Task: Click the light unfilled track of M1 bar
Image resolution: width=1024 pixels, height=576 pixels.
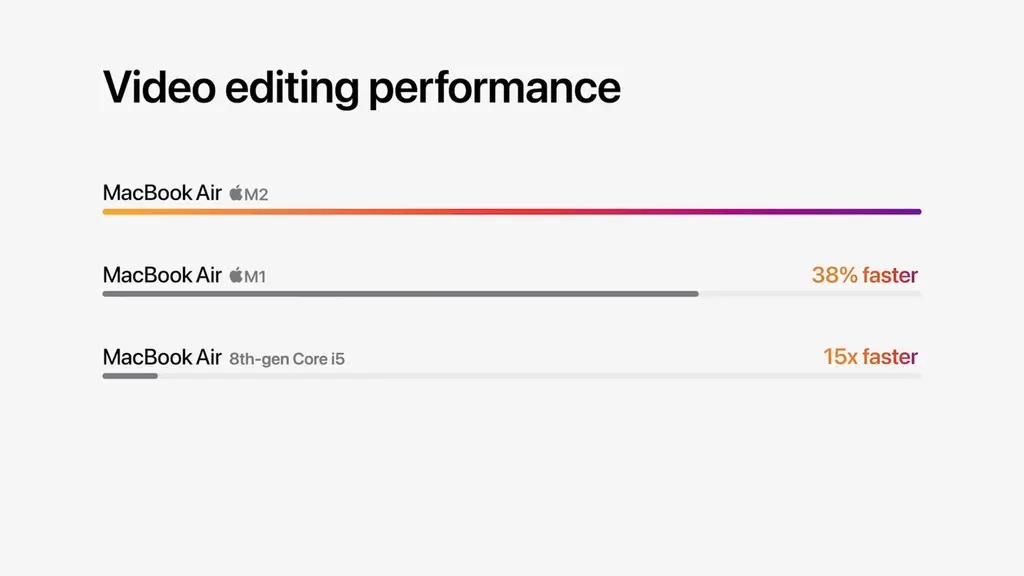Action: (x=810, y=294)
